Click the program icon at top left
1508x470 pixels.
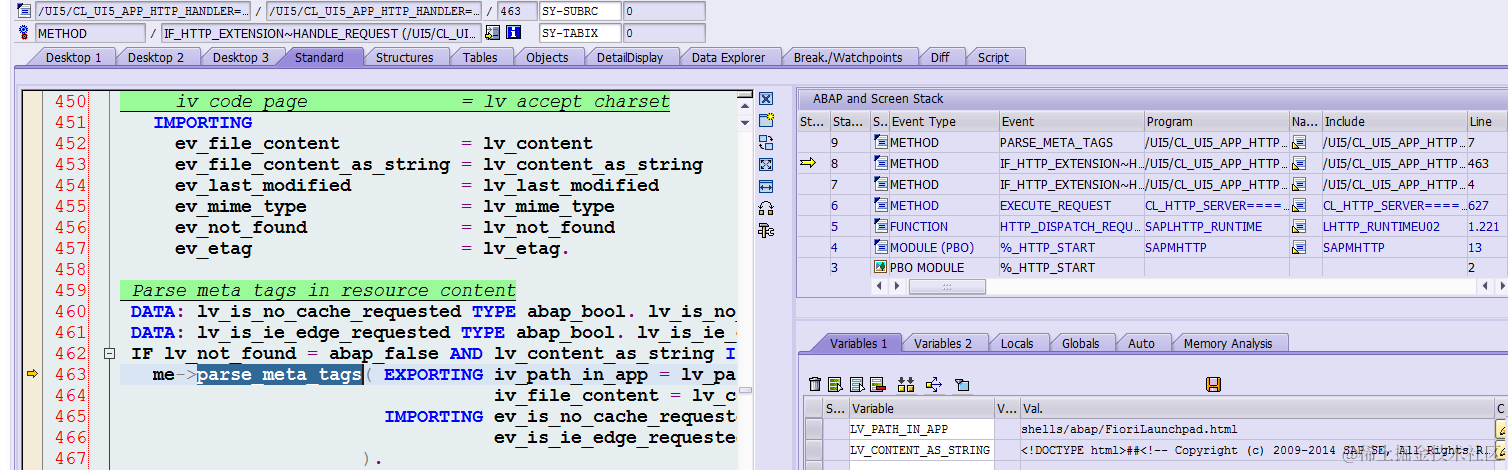[24, 11]
